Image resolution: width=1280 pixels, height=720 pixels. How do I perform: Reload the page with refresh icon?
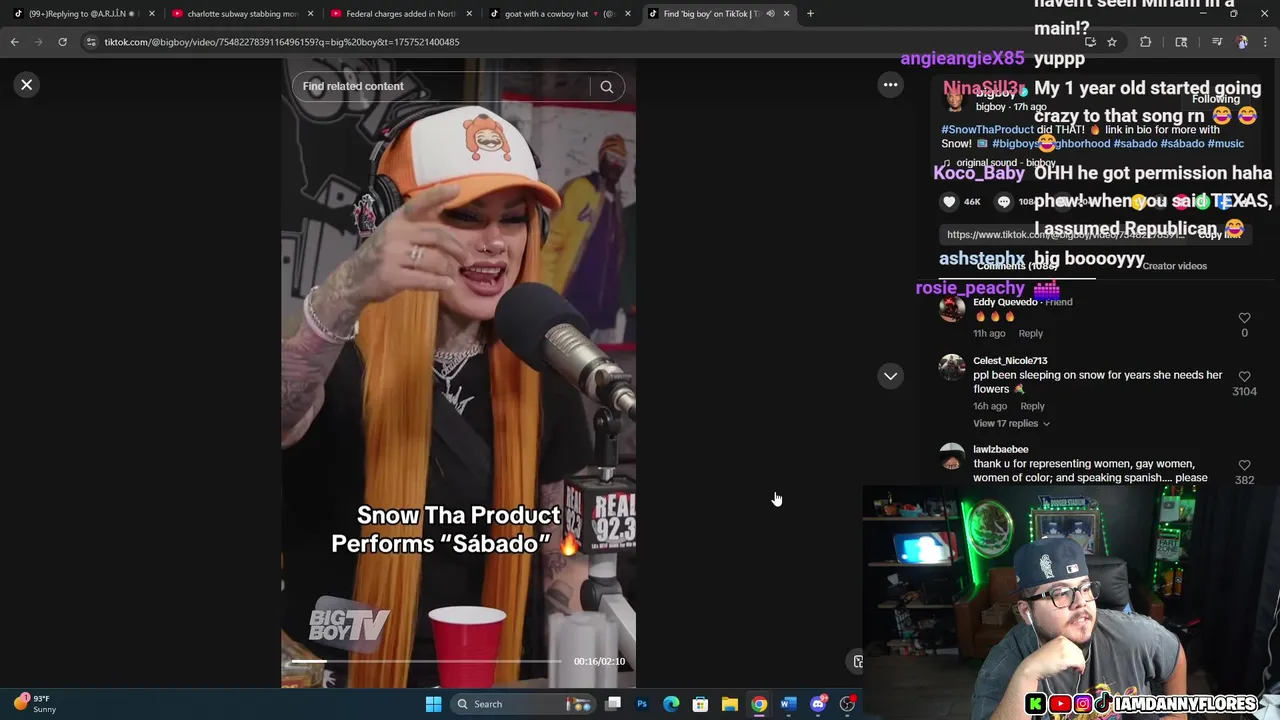click(x=62, y=42)
